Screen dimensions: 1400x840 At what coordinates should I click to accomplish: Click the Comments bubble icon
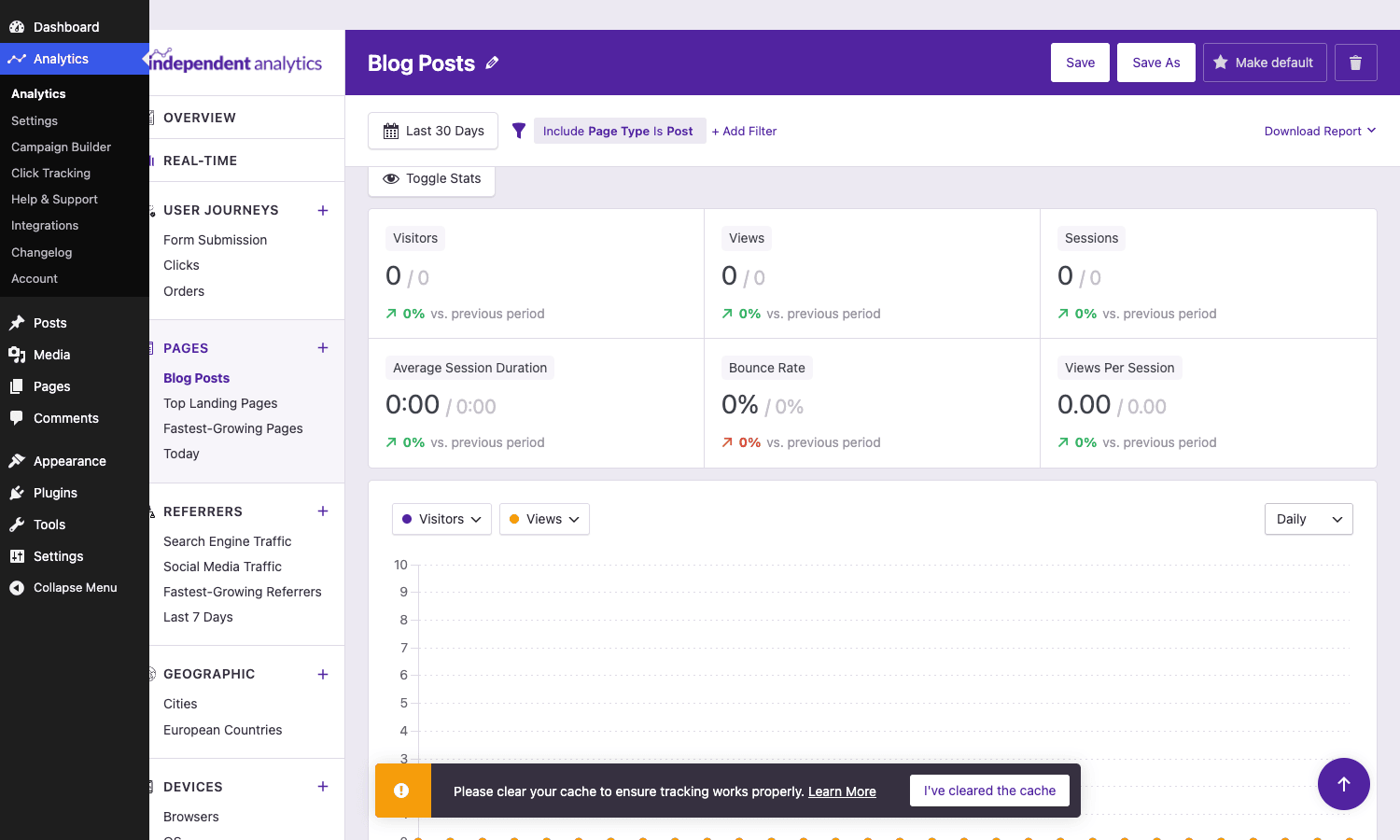(x=17, y=418)
